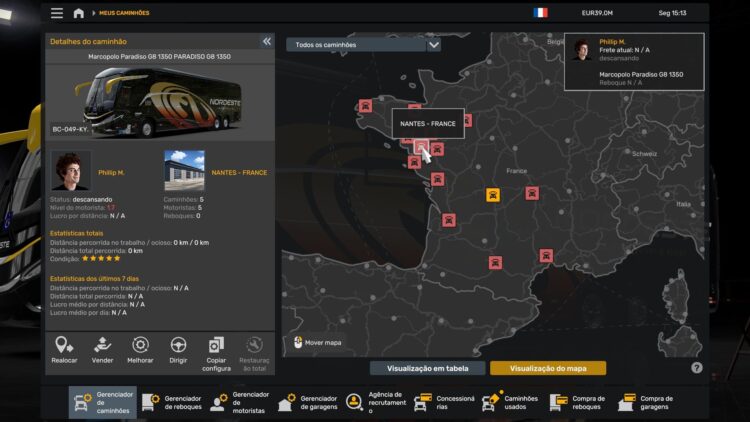The width and height of the screenshot is (750, 422).
Task: Open the hamburger main menu
Action: click(57, 13)
